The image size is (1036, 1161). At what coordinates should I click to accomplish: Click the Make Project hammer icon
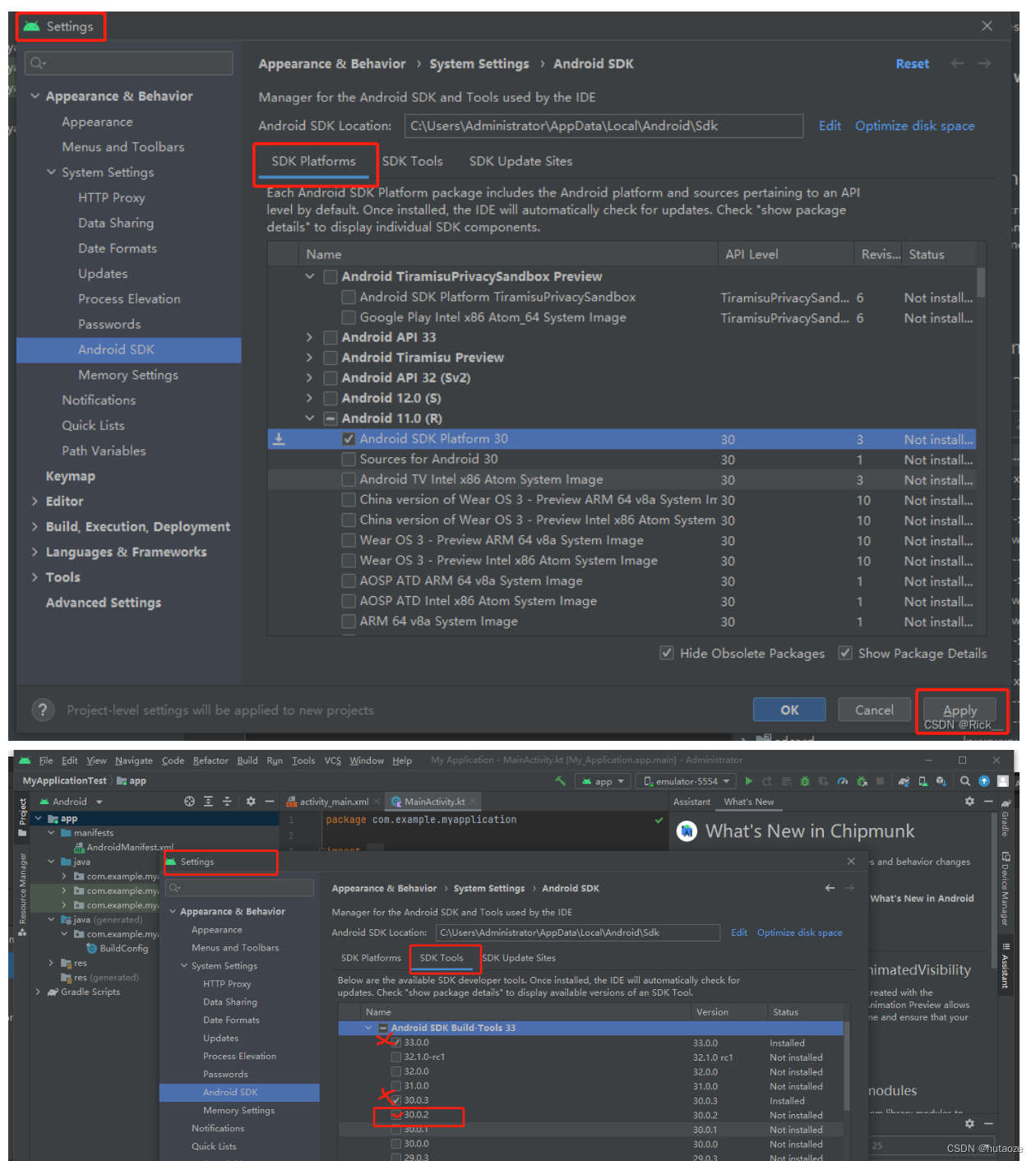tap(560, 781)
